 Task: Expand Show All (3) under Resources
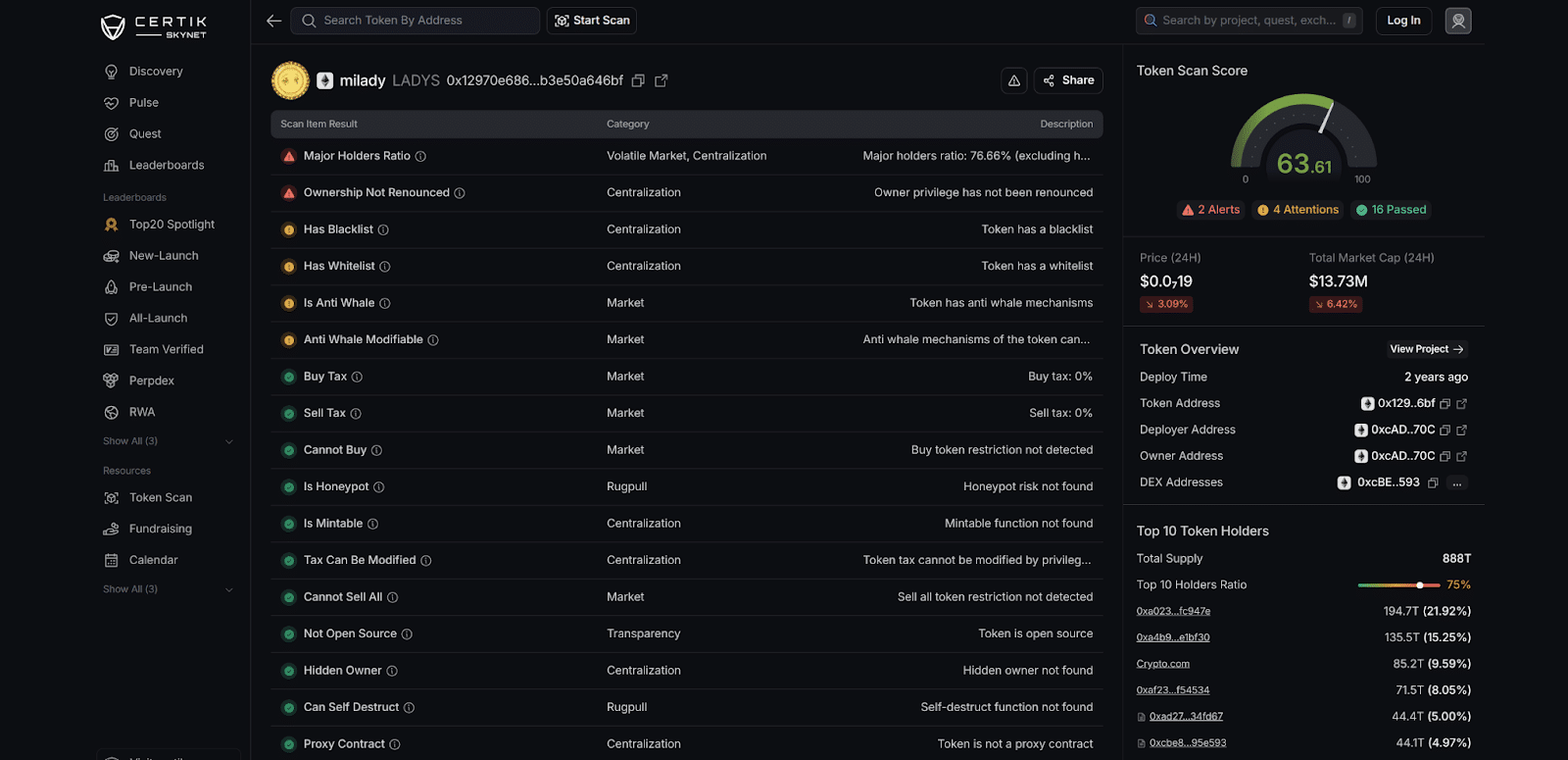pyautogui.click(x=168, y=589)
